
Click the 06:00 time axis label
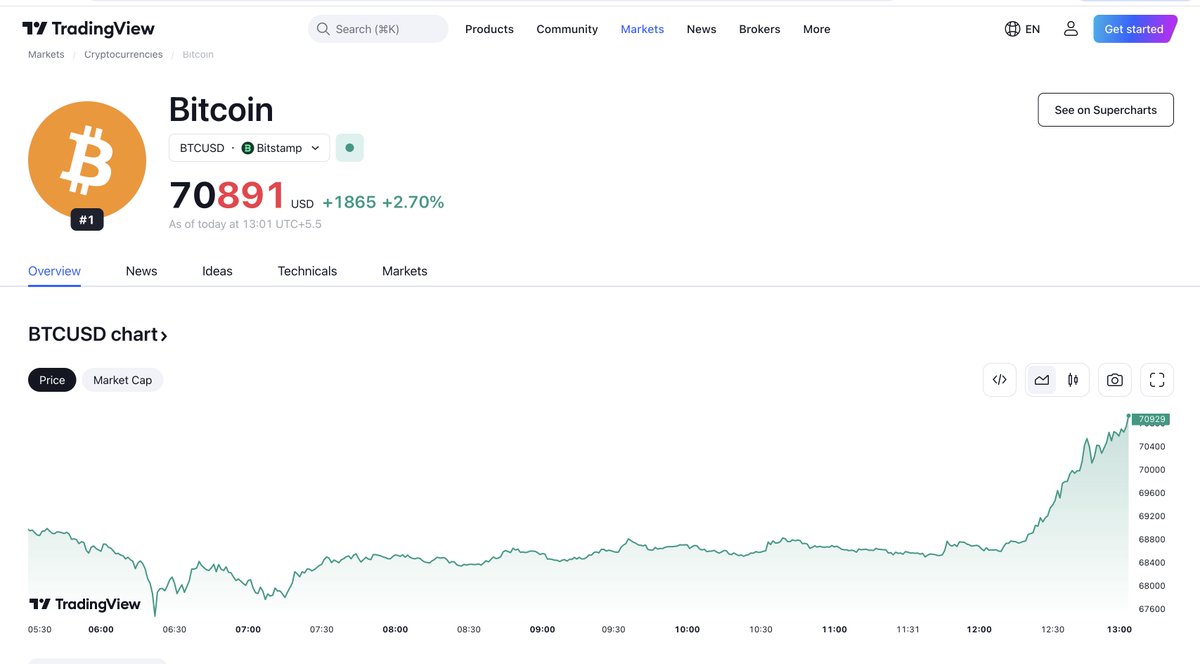(x=101, y=629)
